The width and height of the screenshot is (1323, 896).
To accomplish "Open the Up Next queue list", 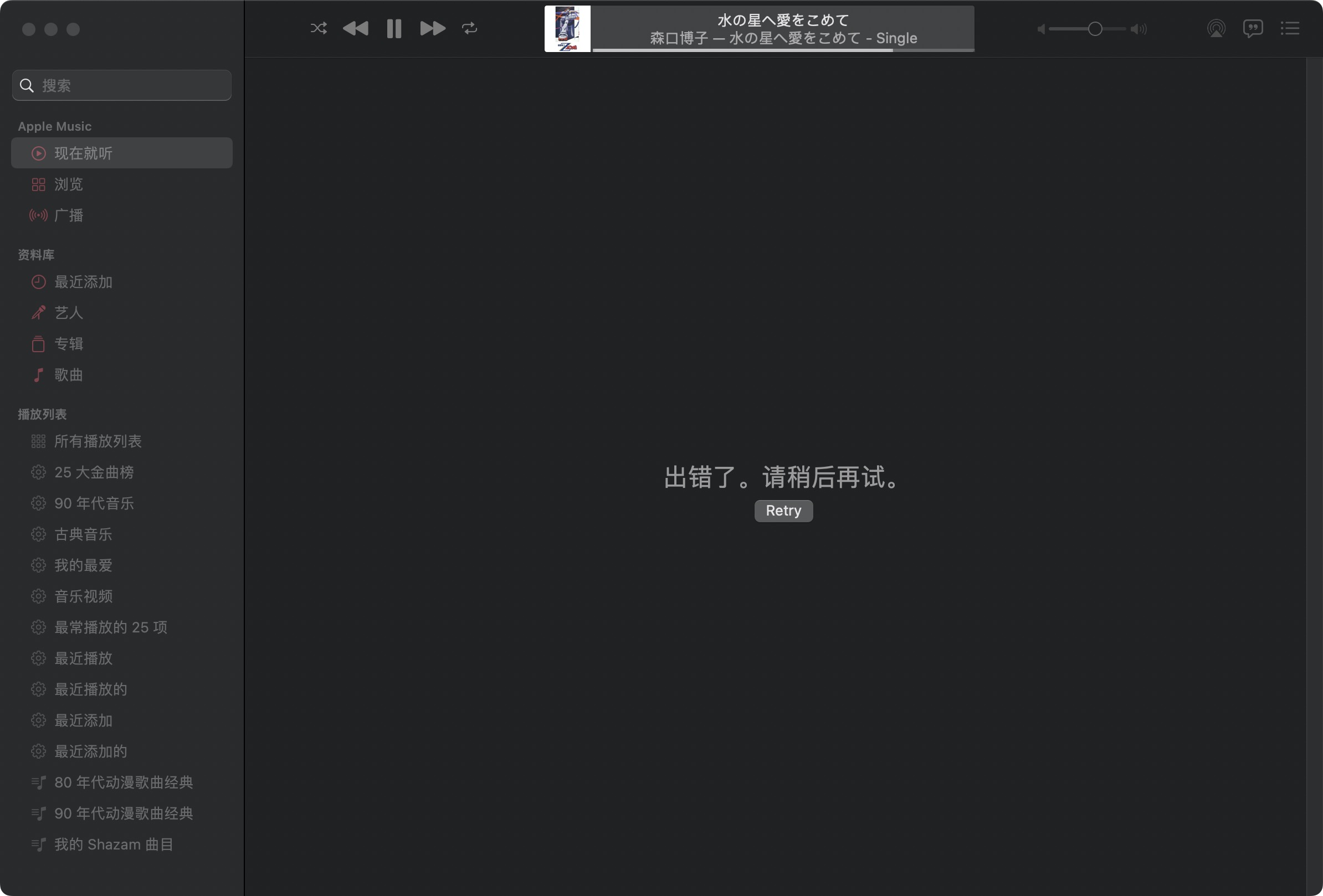I will (1289, 28).
